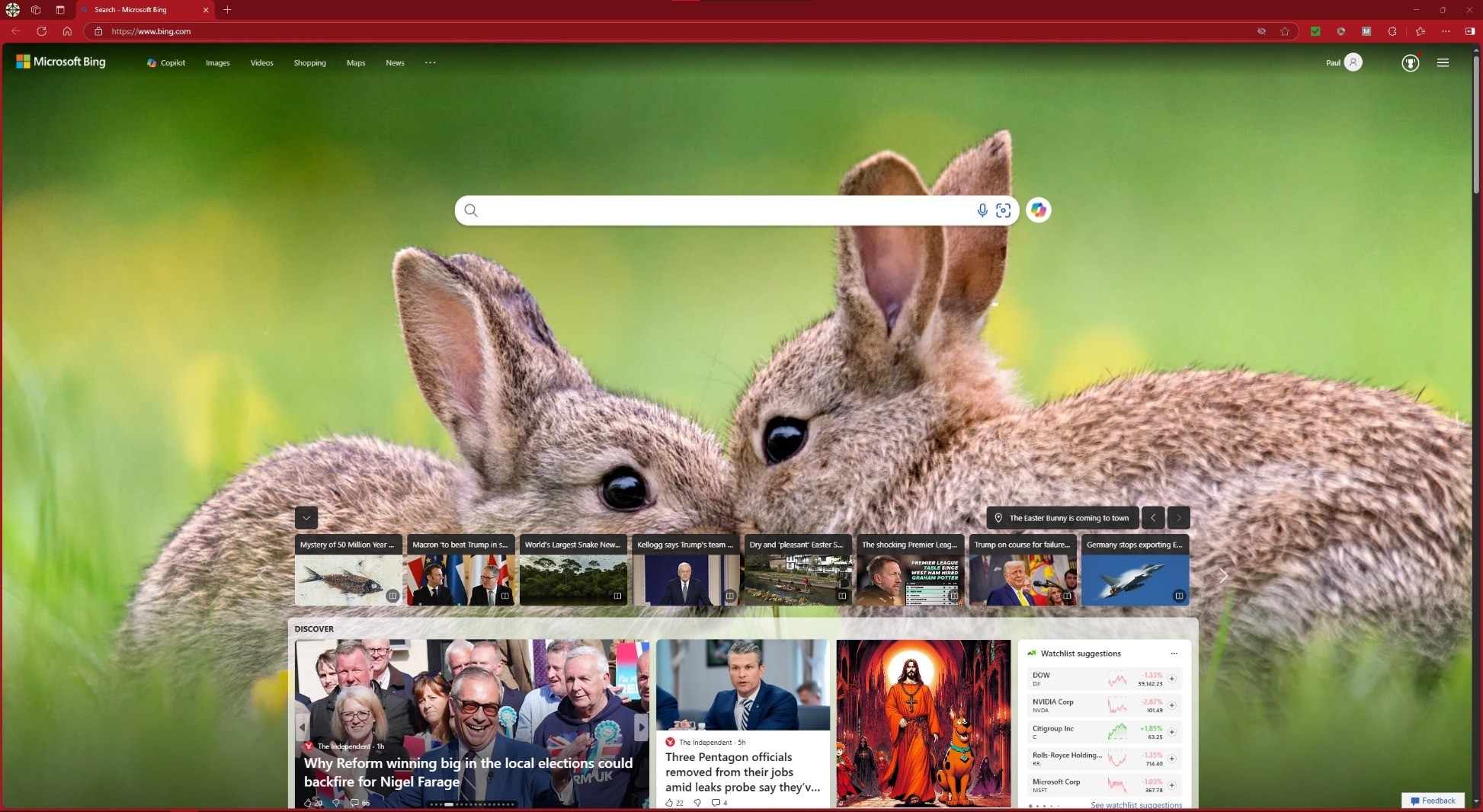Viewport: 1483px width, 812px height.
Task: Click the magnifier search icon
Action: pos(471,210)
